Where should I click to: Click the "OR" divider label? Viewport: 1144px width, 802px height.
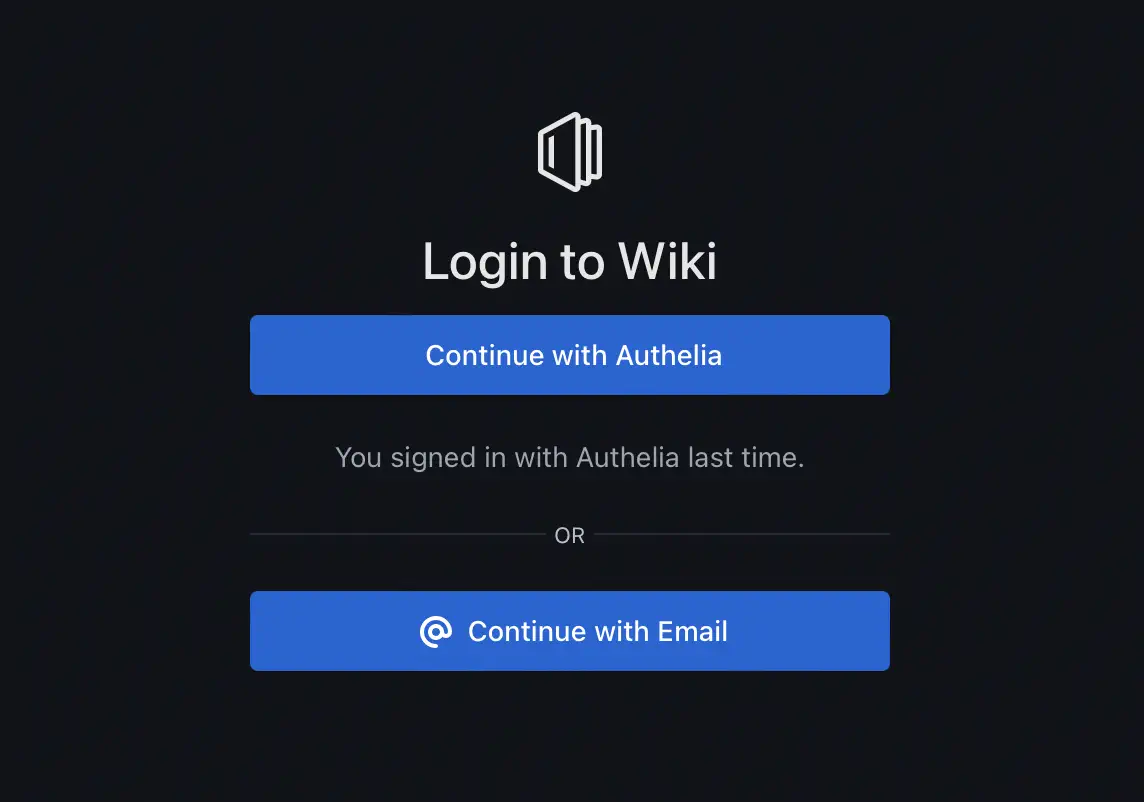(x=570, y=536)
